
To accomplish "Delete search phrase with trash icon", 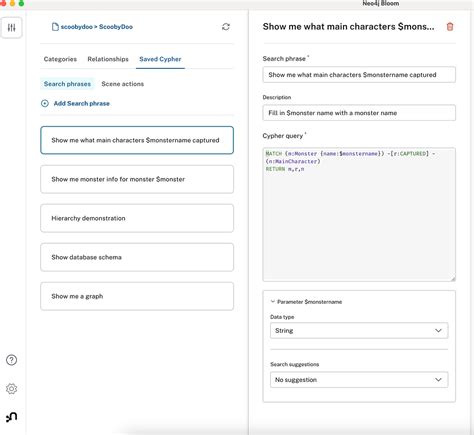I will click(450, 27).
